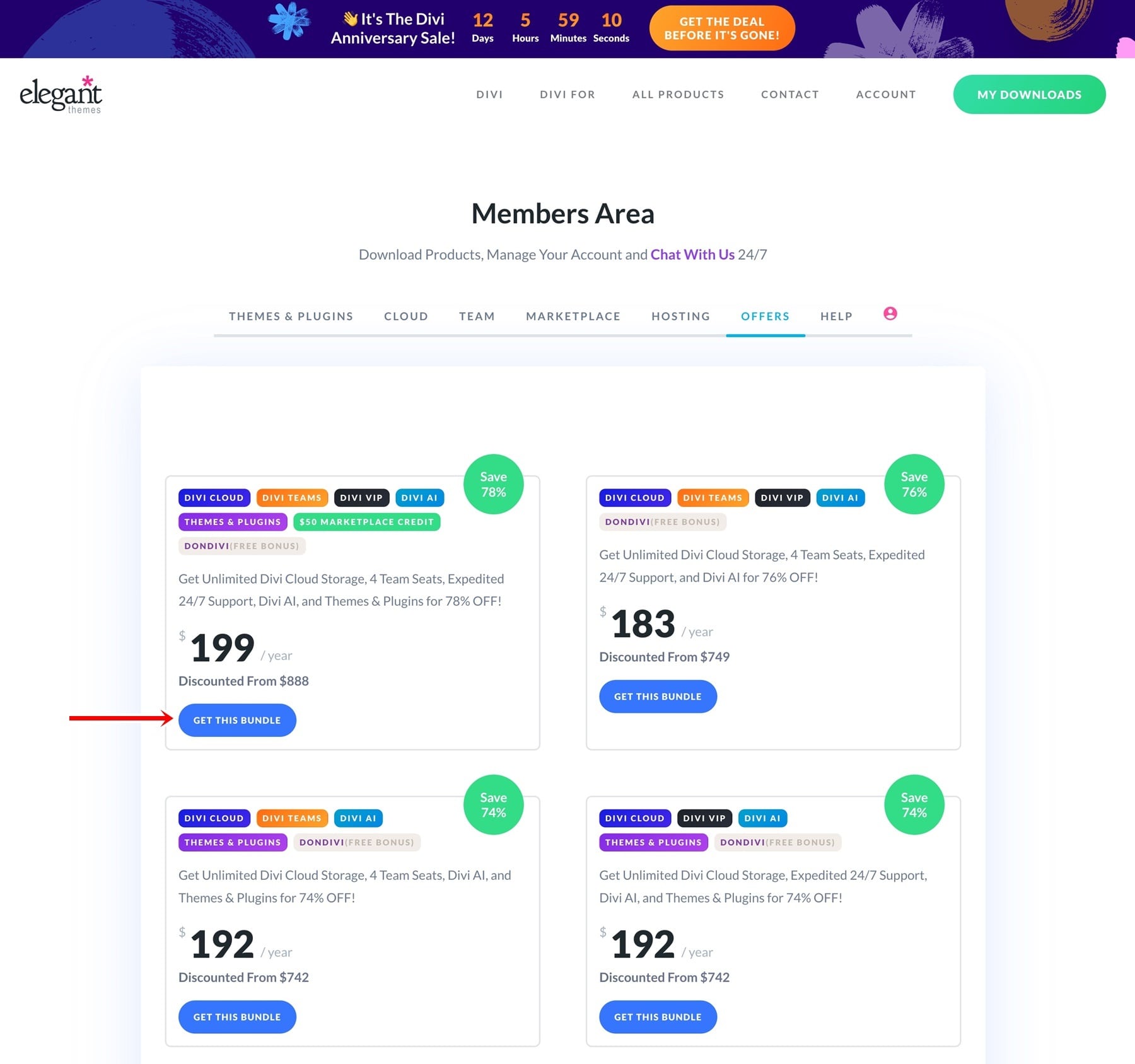This screenshot has height=1064, width=1135.
Task: Click 'Discounted From $749' text
Action: pos(664,657)
